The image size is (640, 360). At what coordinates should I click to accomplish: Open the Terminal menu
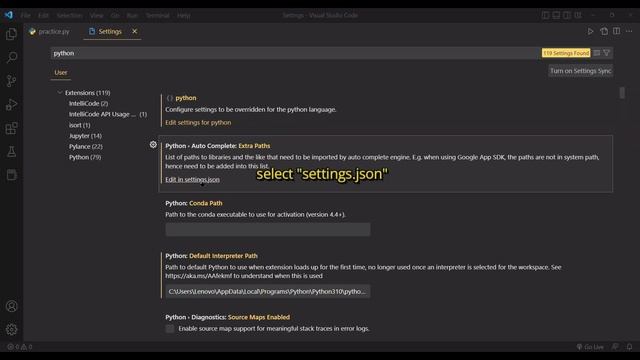158,15
